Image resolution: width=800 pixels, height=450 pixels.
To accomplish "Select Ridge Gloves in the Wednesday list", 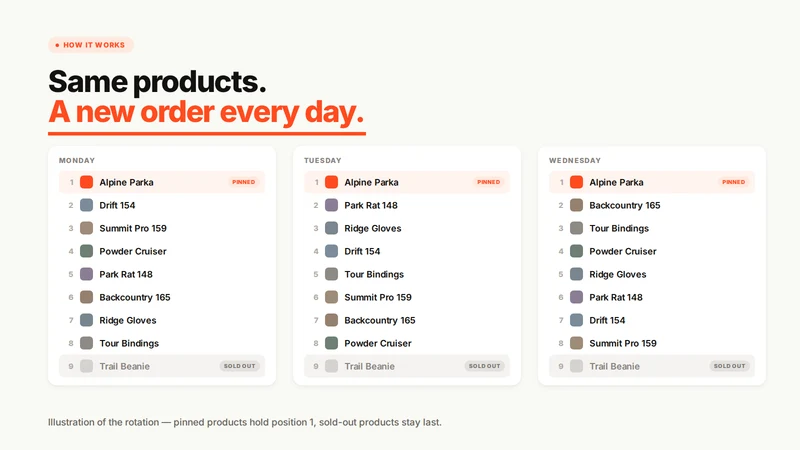I will point(652,274).
